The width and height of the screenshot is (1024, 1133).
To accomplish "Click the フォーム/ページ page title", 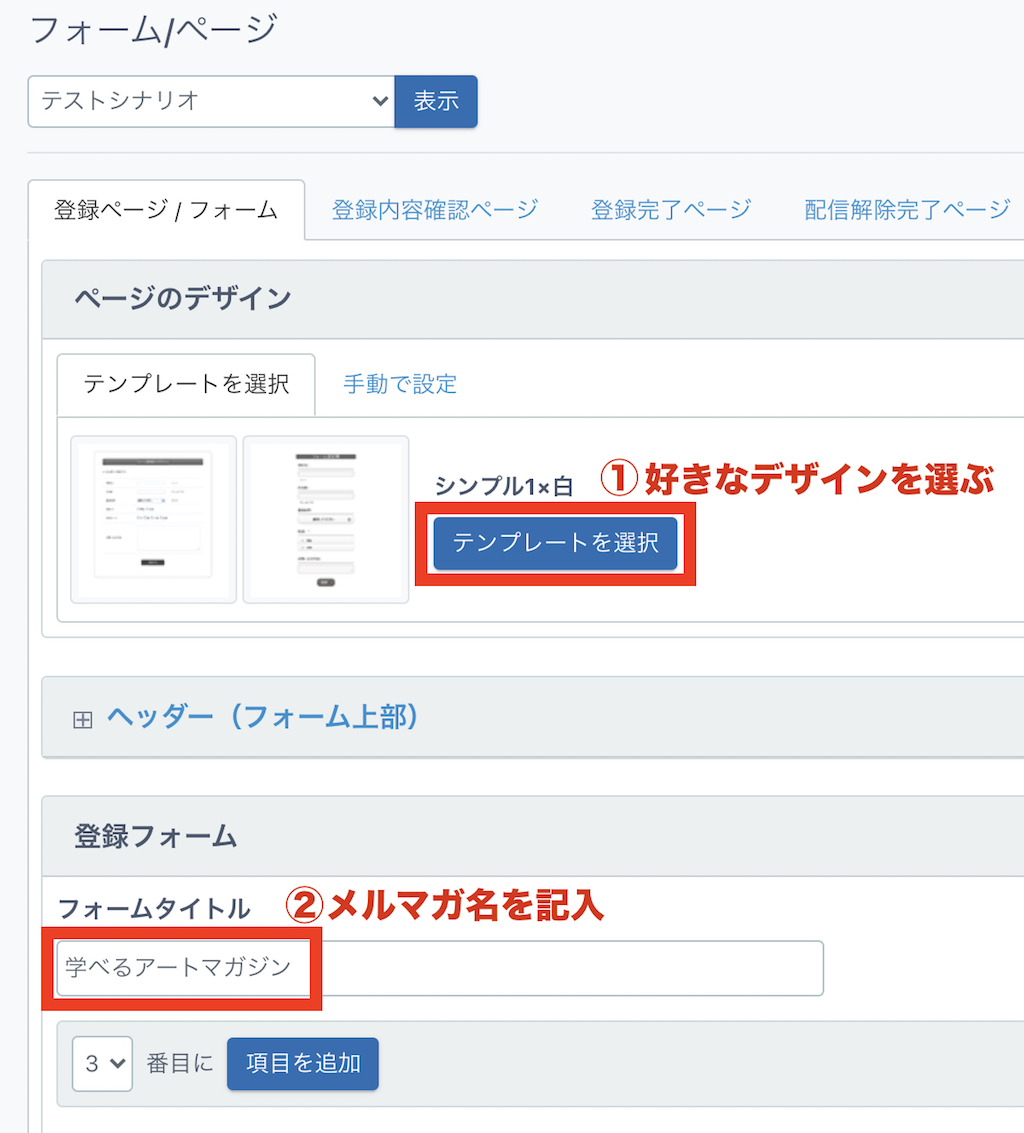I will [x=153, y=30].
